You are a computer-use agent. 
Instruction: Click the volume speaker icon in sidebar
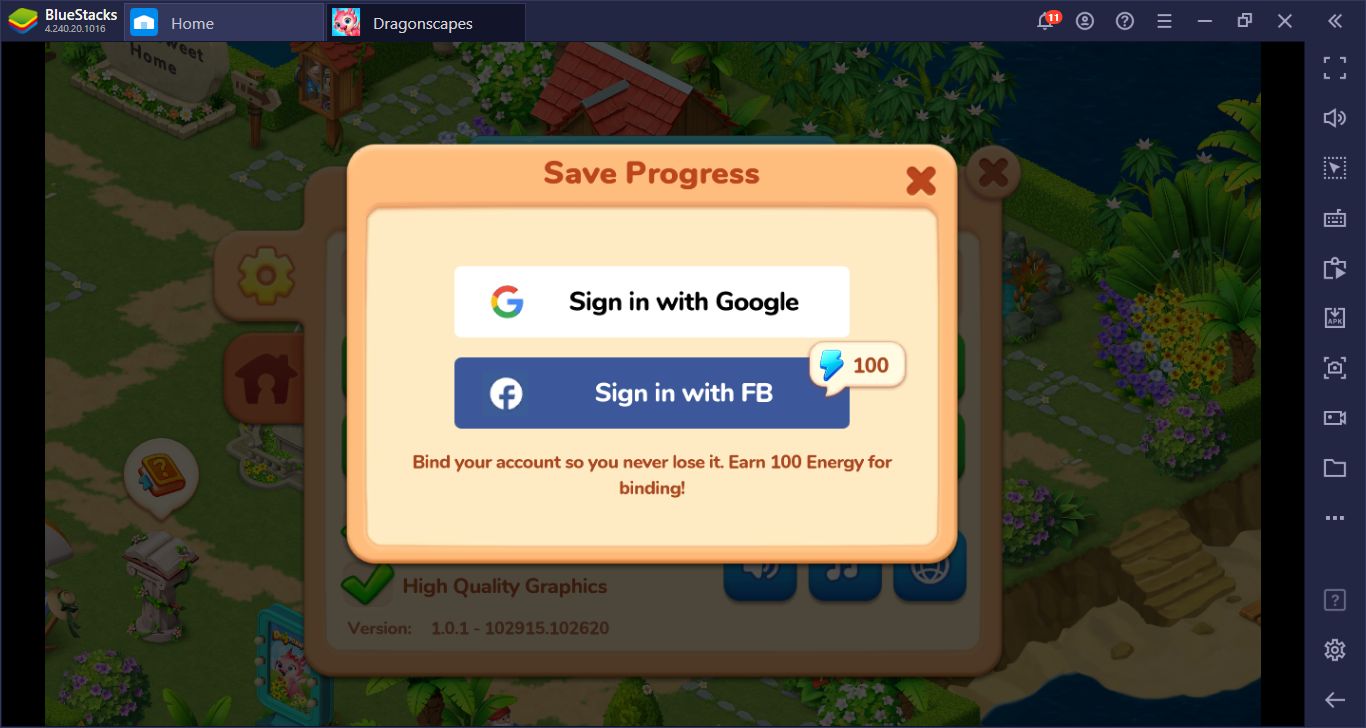coord(1335,118)
